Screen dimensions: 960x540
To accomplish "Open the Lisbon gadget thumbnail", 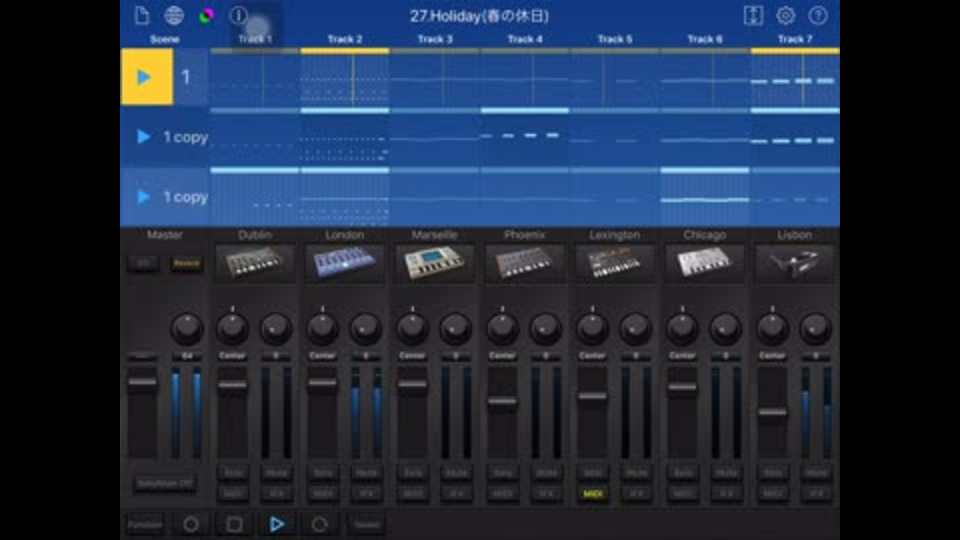I will click(795, 263).
